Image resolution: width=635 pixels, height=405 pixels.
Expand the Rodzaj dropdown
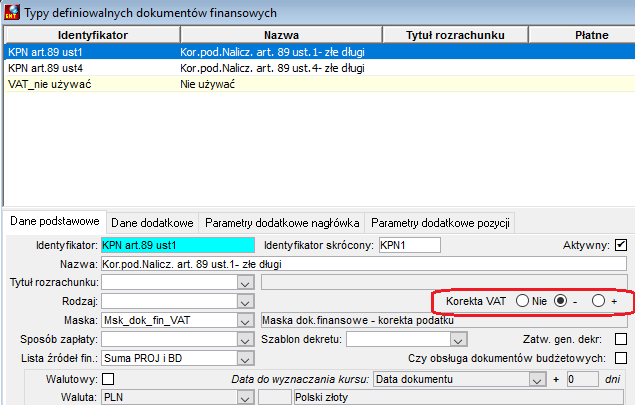click(x=245, y=302)
